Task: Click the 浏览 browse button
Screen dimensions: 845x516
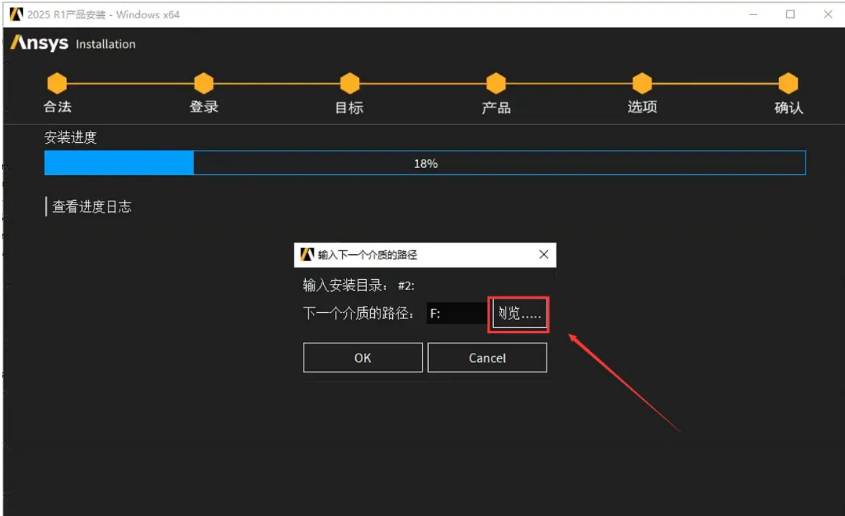Action: point(519,313)
